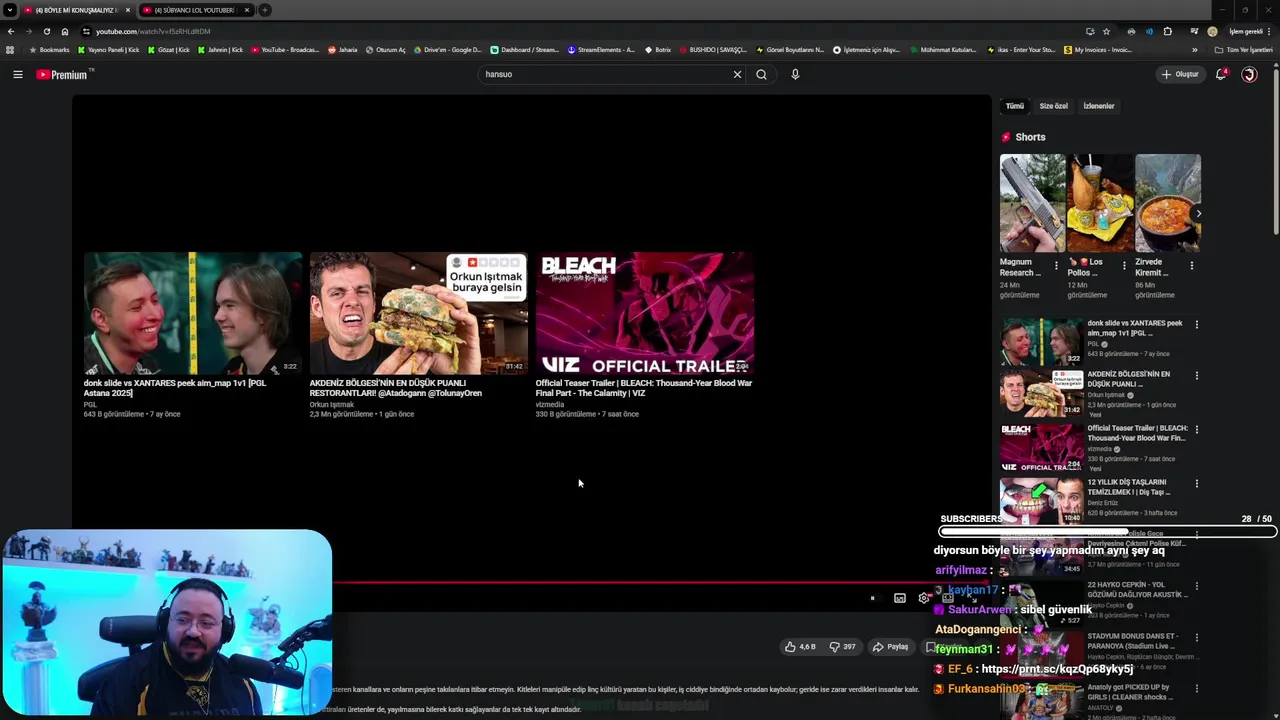The image size is (1280, 720).
Task: Click the magnifier search button
Action: (761, 74)
